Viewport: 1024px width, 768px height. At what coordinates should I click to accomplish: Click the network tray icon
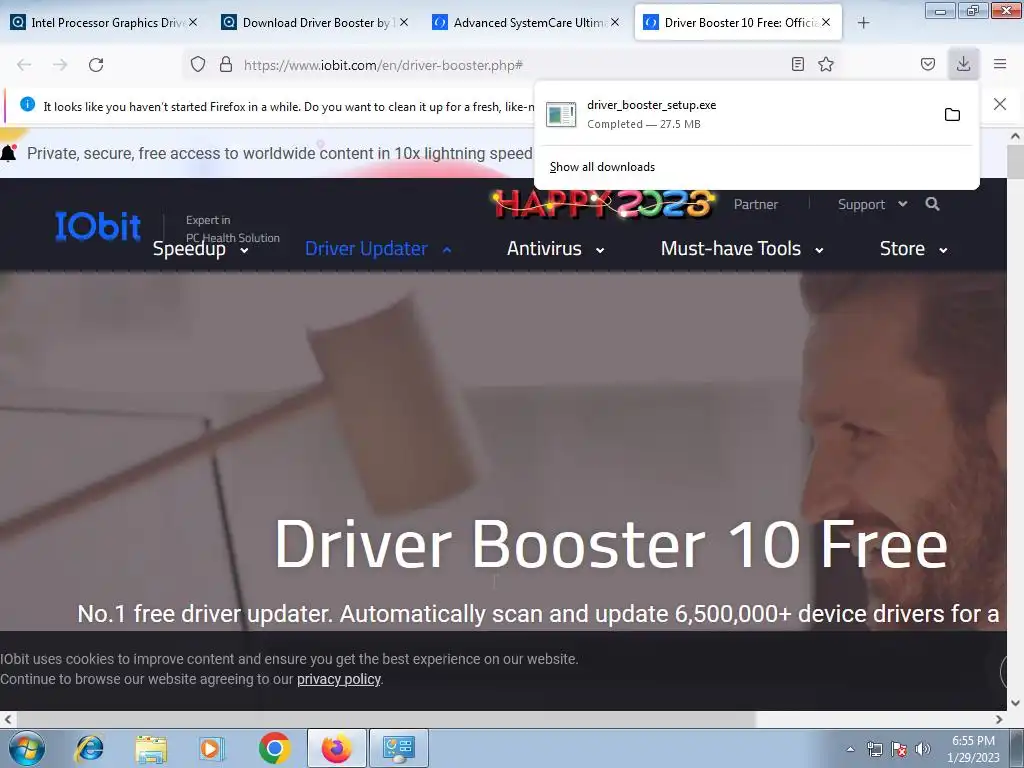[874, 749]
